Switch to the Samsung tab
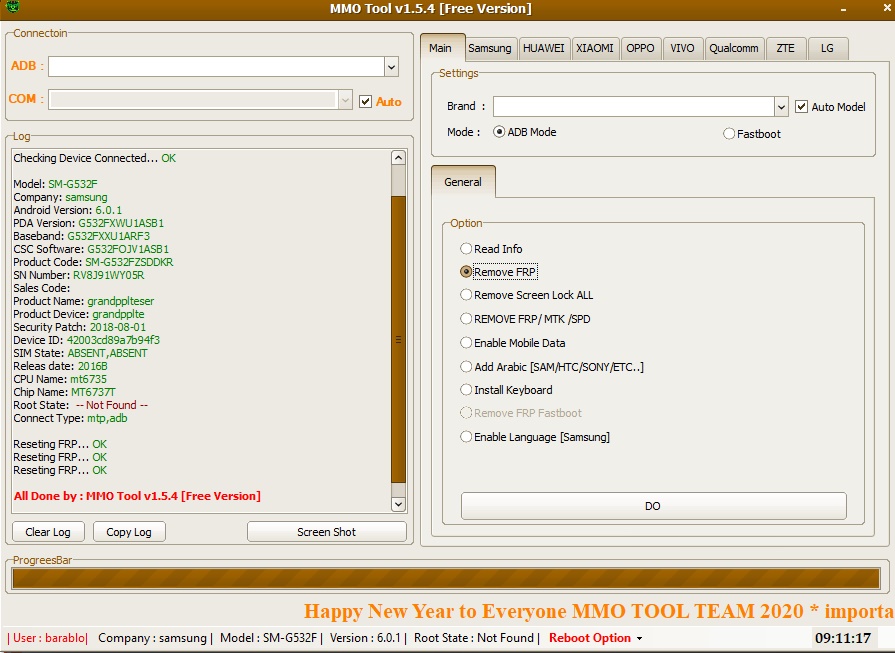This screenshot has height=653, width=895. (490, 49)
